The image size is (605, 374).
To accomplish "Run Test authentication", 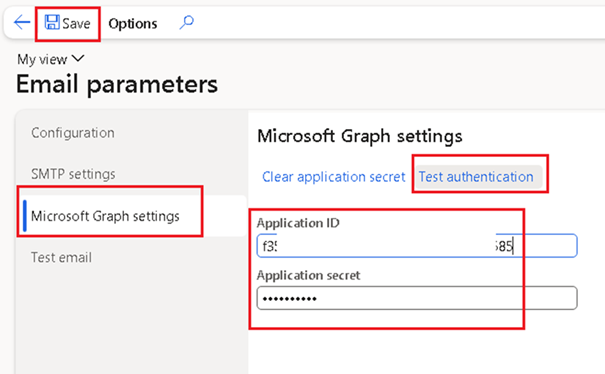I will click(x=476, y=177).
